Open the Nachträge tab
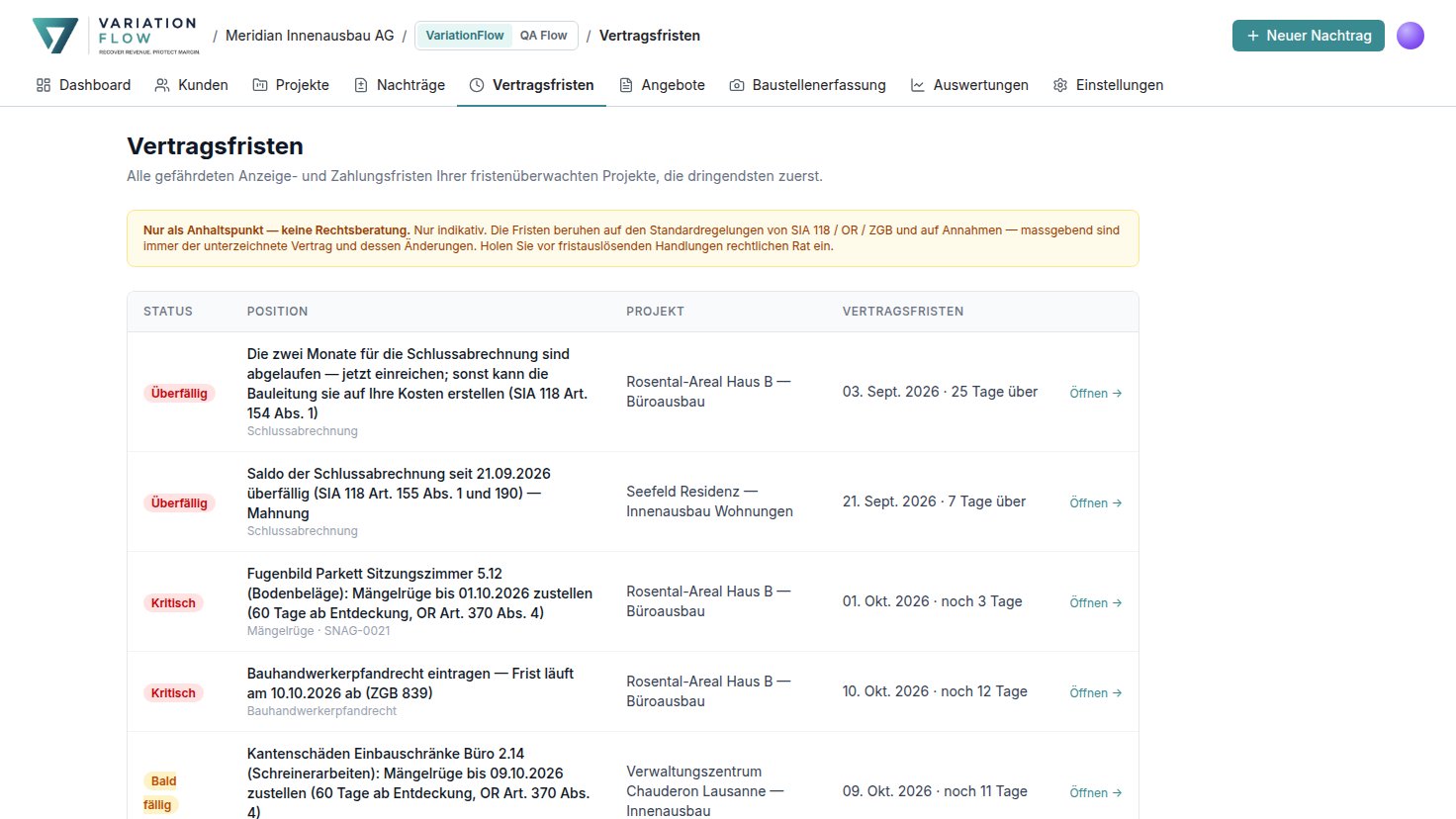Image resolution: width=1456 pixels, height=819 pixels. tap(400, 85)
